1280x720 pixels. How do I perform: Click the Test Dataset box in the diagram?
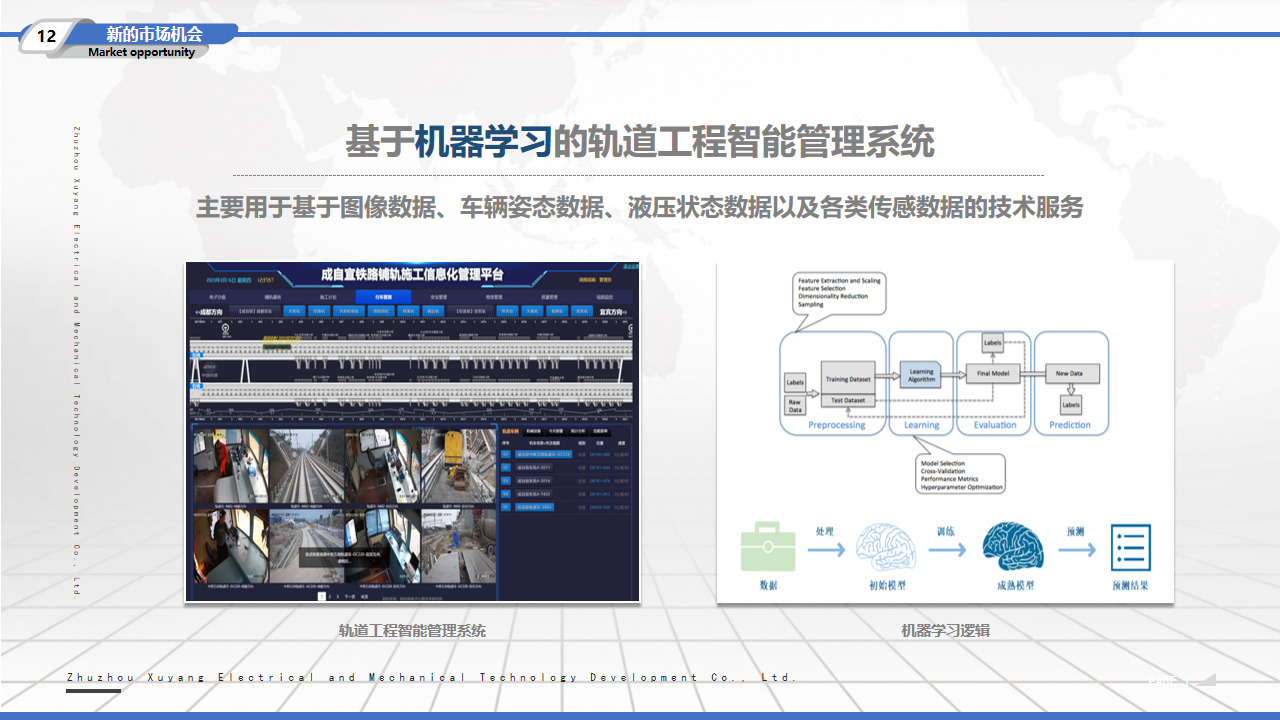click(x=848, y=400)
